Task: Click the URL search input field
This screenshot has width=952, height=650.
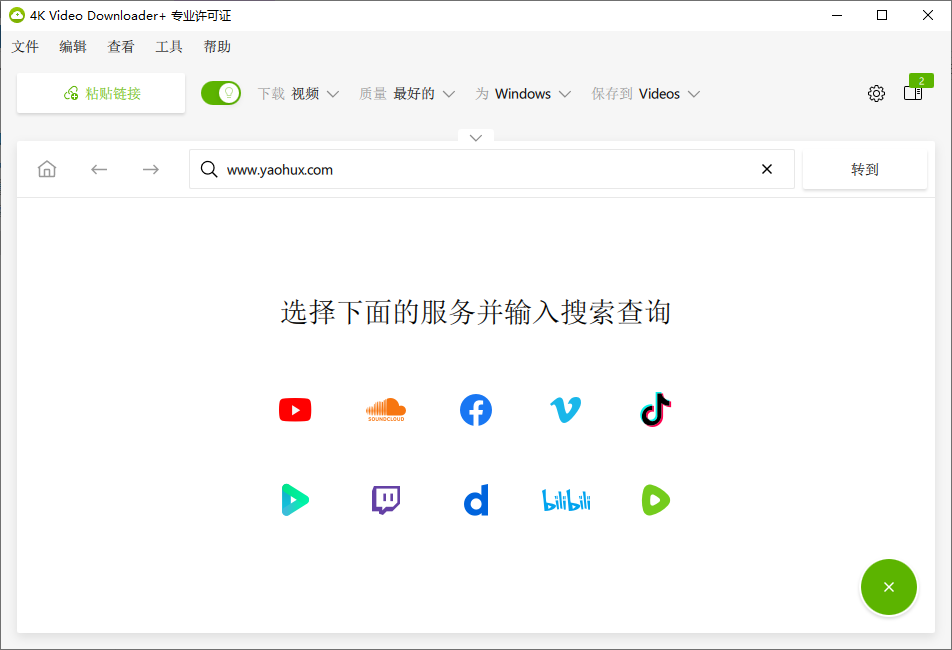Action: (x=480, y=169)
